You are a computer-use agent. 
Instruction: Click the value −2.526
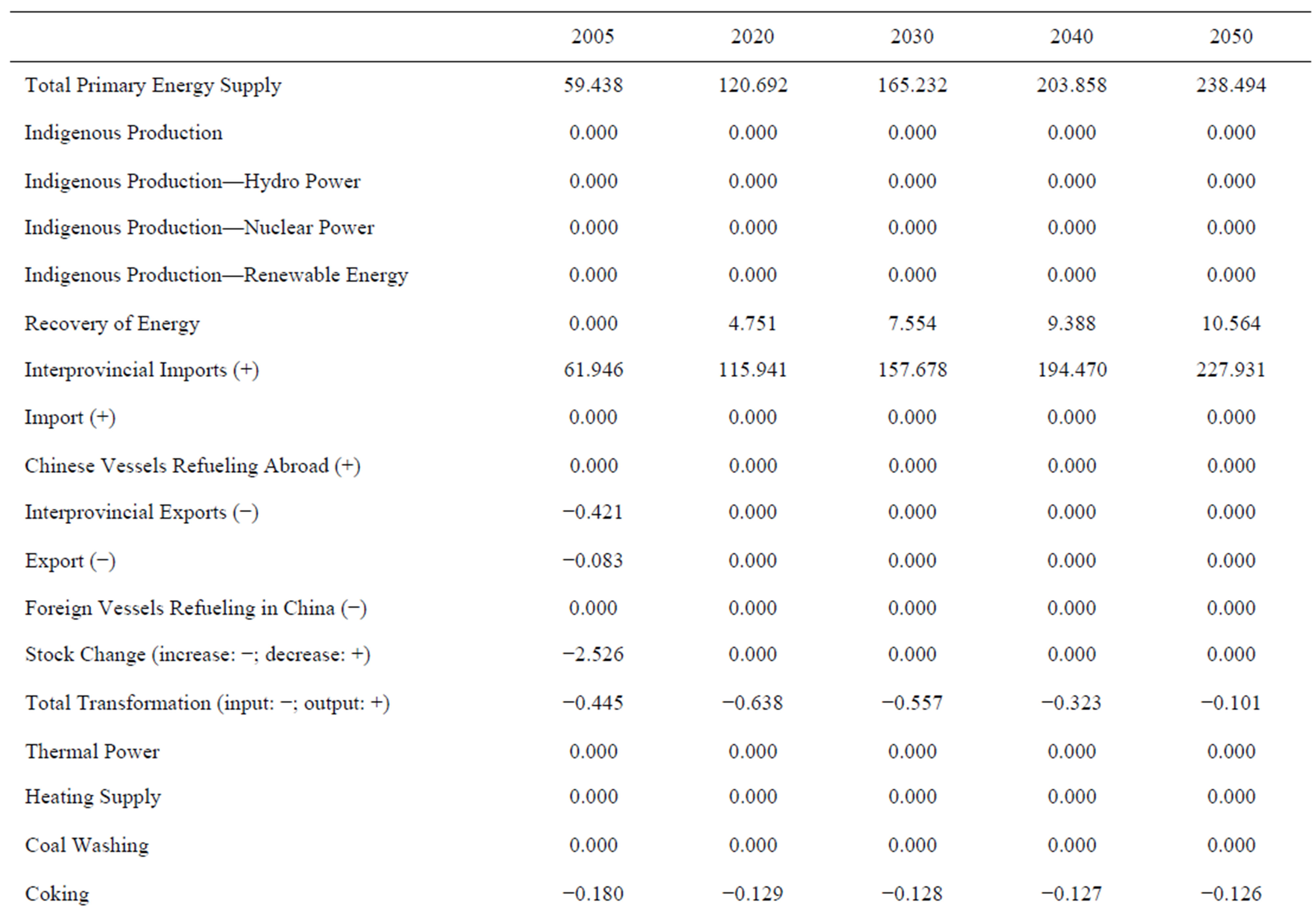pos(593,654)
